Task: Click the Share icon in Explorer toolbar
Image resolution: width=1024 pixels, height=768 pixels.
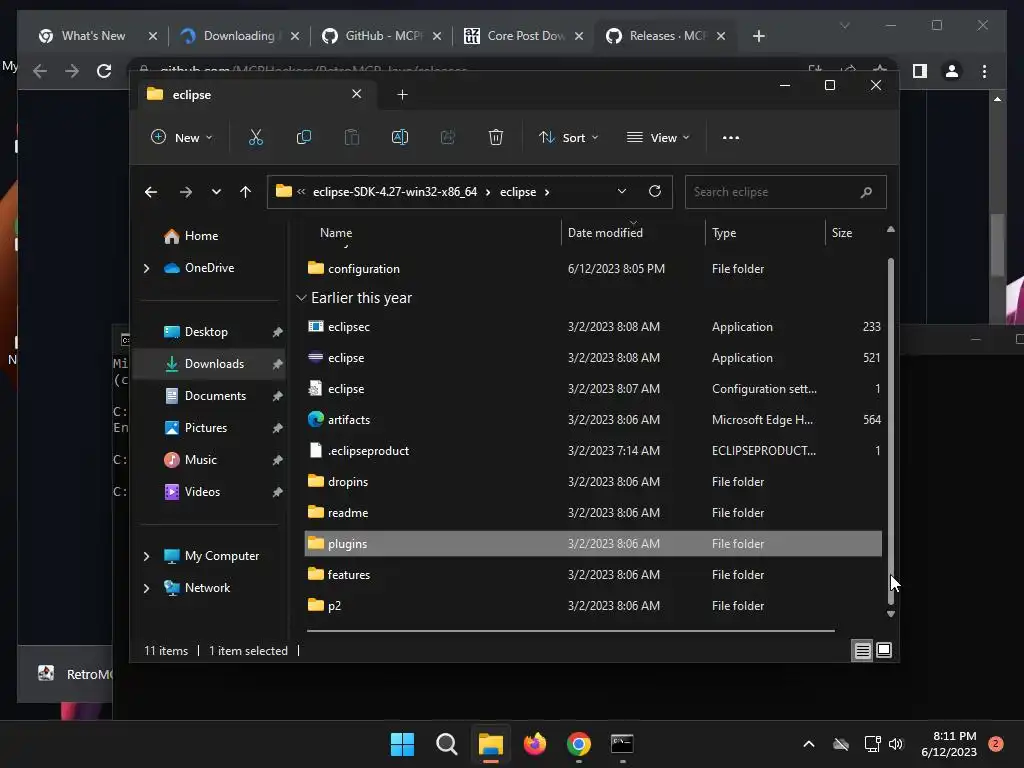Action: coord(448,138)
